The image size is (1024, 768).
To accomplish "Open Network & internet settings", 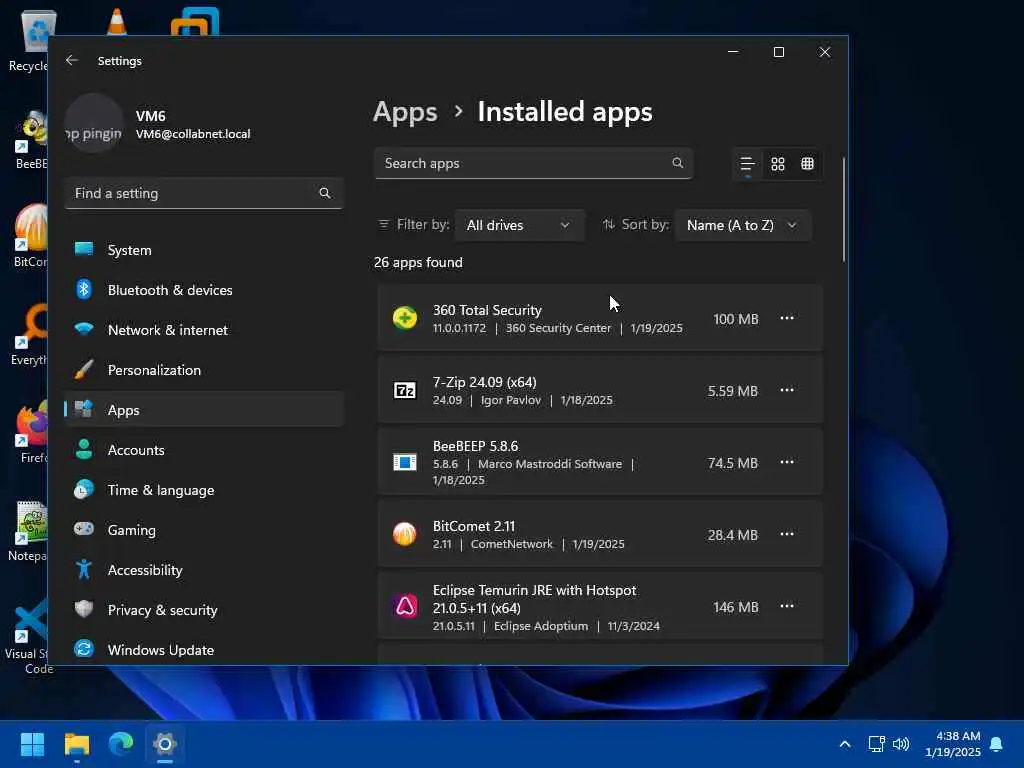I will pyautogui.click(x=204, y=330).
